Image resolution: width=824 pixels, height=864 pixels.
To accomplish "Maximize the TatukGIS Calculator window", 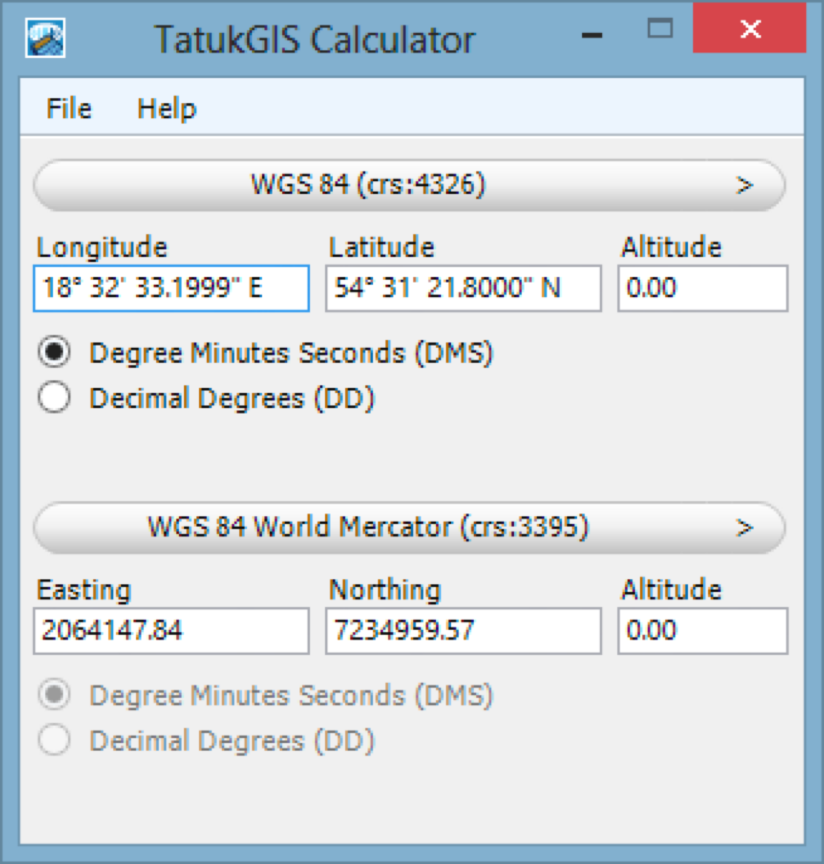I will 660,29.
